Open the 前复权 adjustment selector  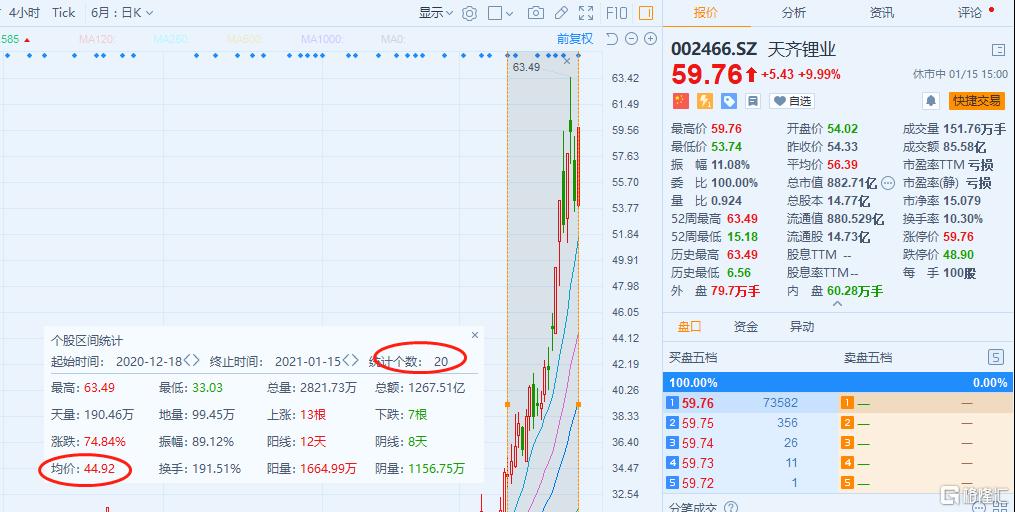[575, 39]
